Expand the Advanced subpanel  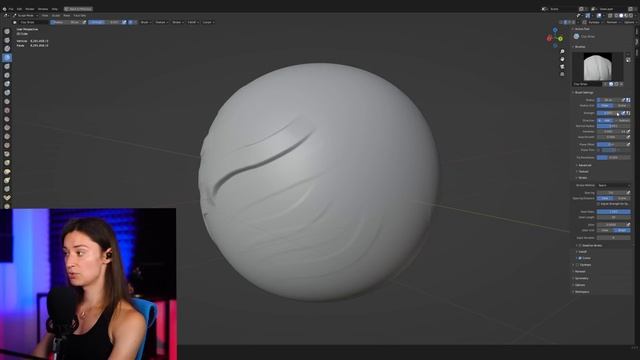(584, 165)
